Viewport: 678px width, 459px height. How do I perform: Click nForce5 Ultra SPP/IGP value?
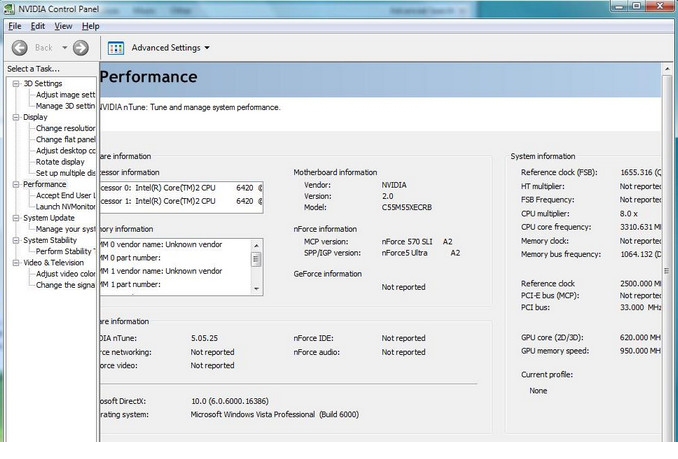point(404,253)
